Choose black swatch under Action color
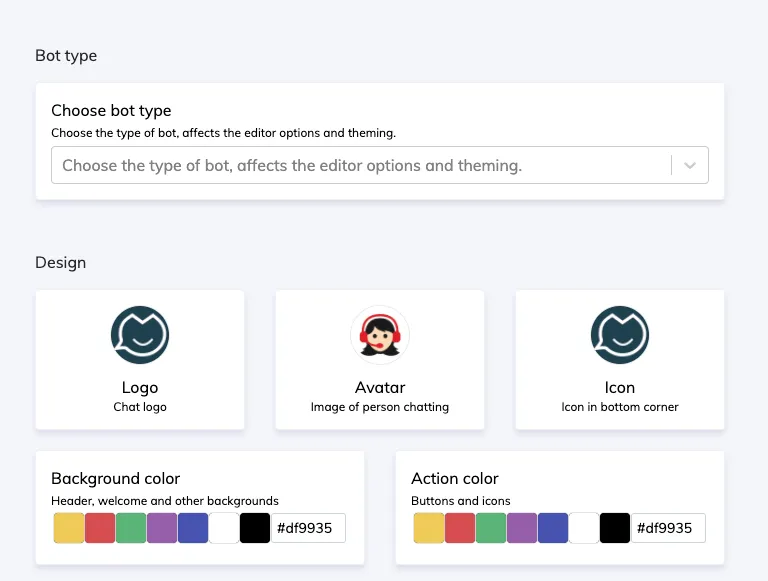 tap(615, 528)
